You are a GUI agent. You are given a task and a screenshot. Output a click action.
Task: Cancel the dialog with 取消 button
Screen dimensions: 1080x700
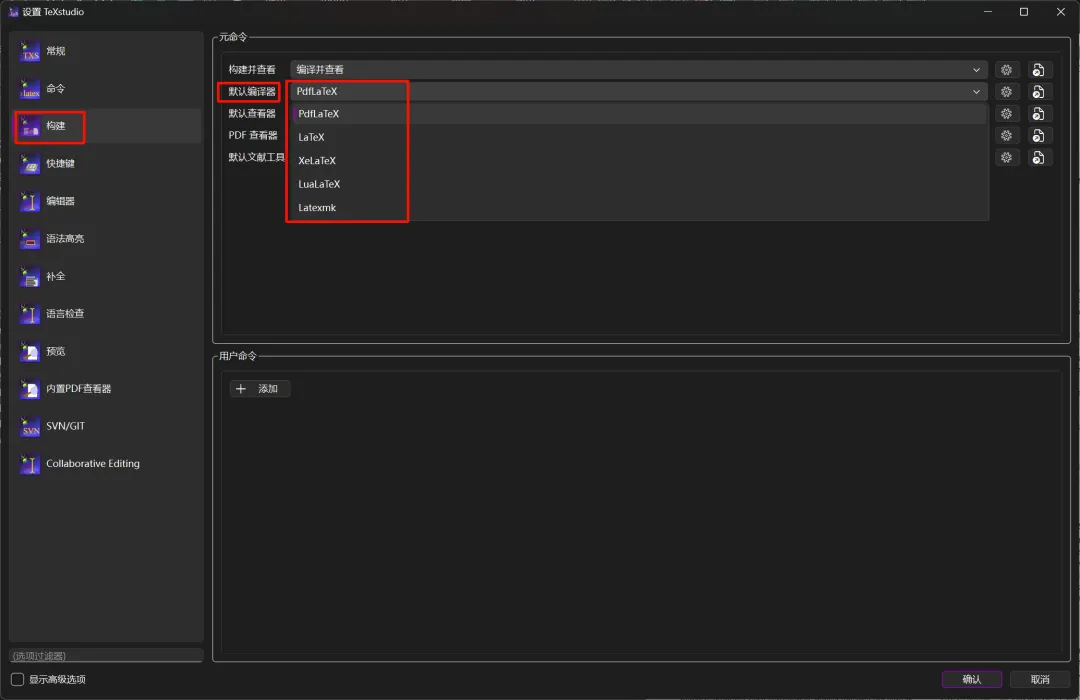(1039, 679)
